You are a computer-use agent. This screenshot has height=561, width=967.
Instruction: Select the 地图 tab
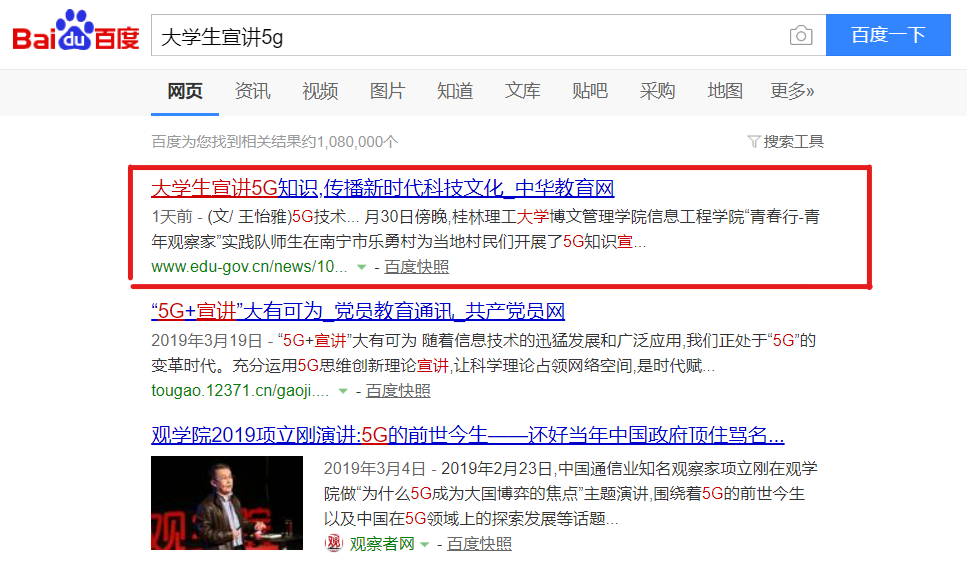click(725, 91)
